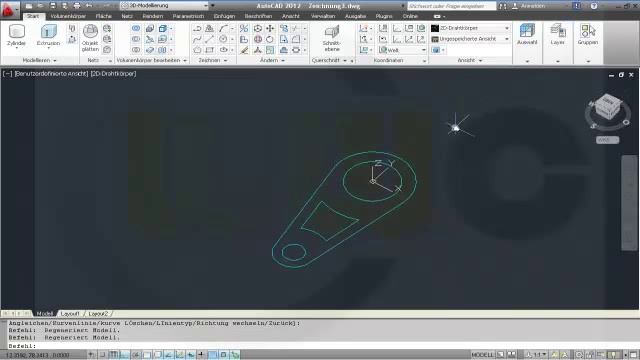Select the Move tool in Ändern
Image resolution: width=640 pixels, height=360 pixels.
pyautogui.click(x=270, y=29)
